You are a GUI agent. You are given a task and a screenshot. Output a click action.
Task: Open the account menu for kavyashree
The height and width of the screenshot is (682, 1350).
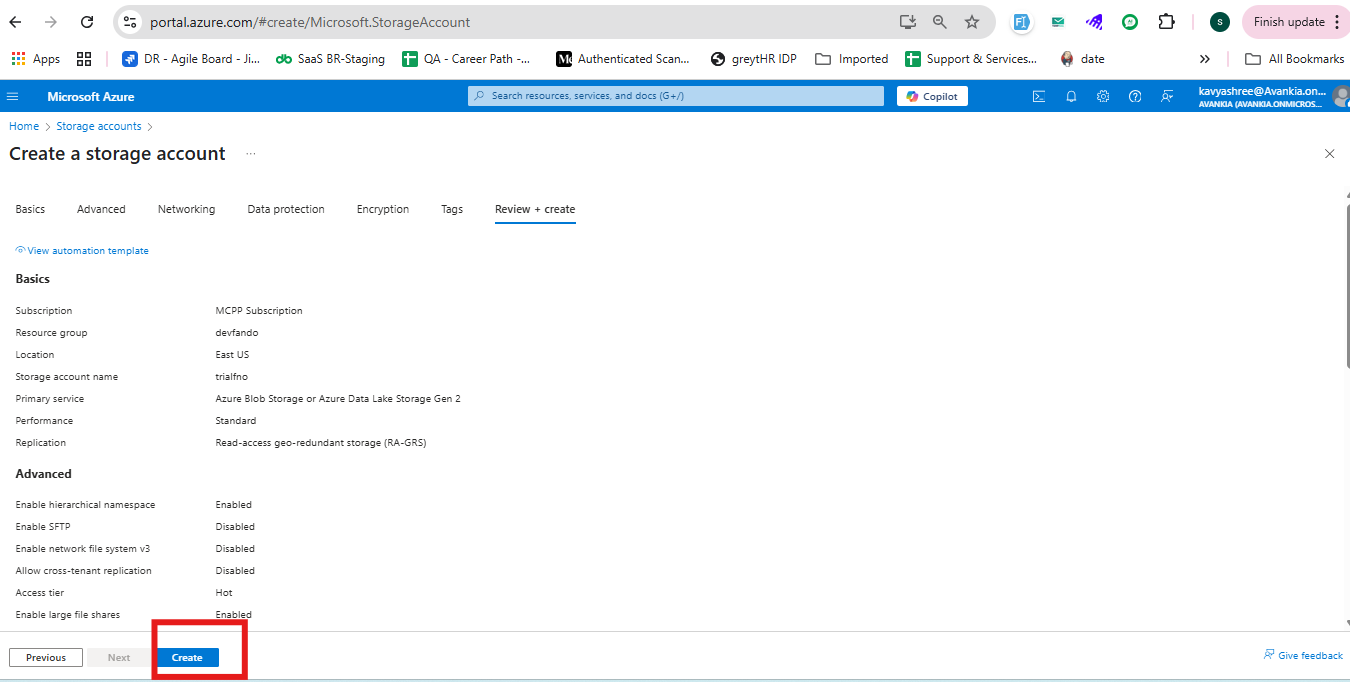(x=1270, y=96)
